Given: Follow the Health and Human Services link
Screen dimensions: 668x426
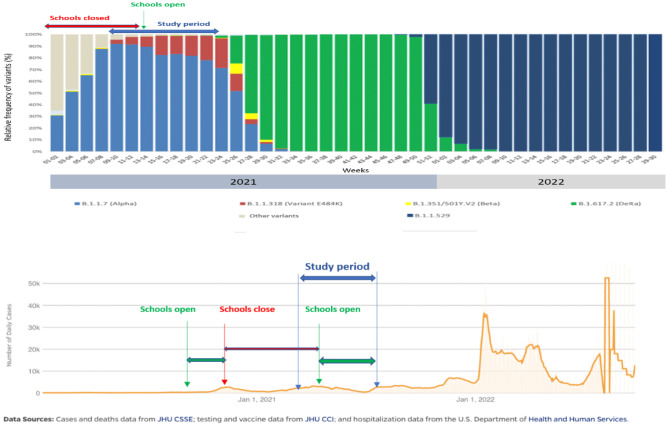Looking at the screenshot, I should [578, 419].
